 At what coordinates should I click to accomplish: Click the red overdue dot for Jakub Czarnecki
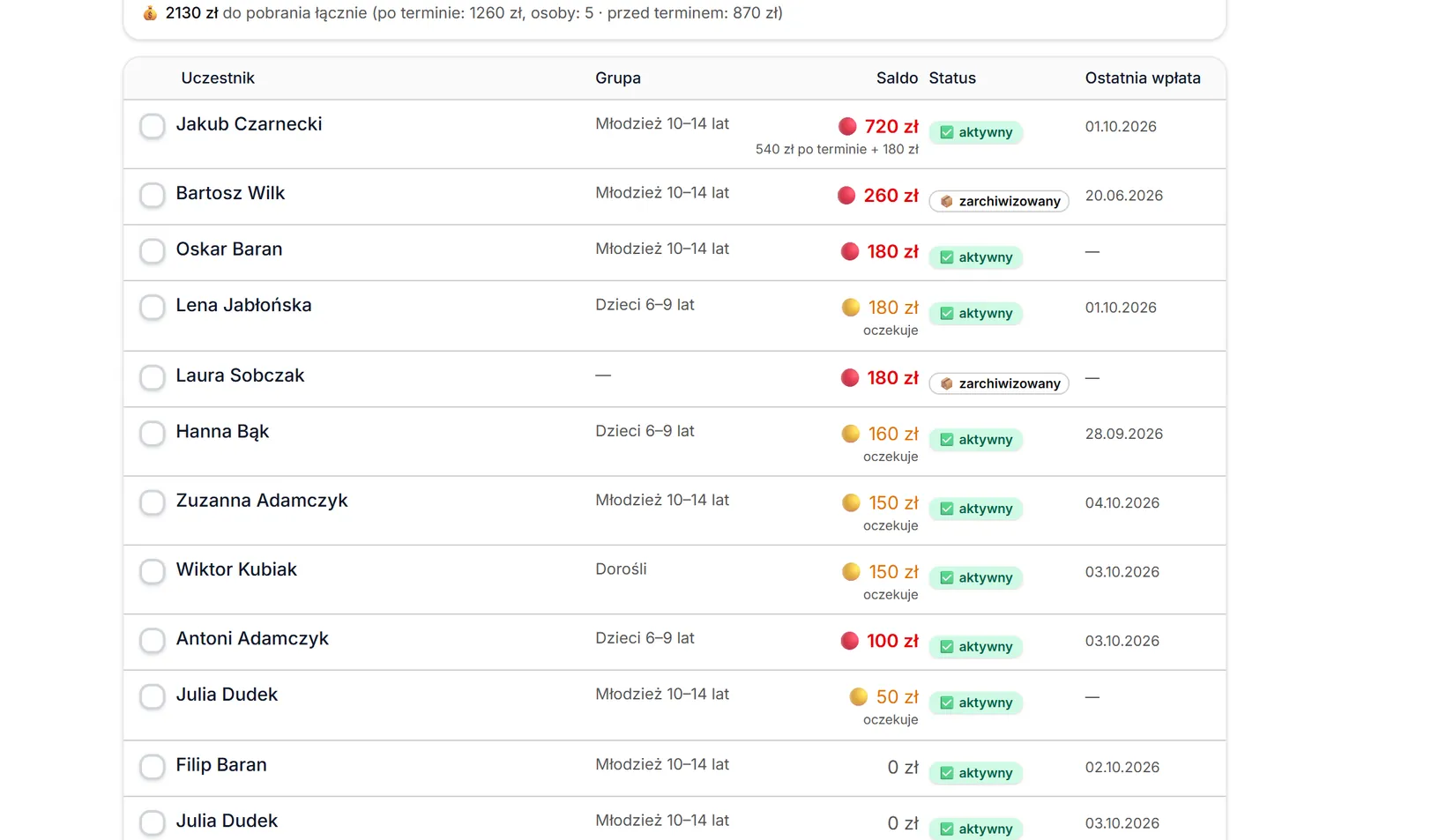847,126
